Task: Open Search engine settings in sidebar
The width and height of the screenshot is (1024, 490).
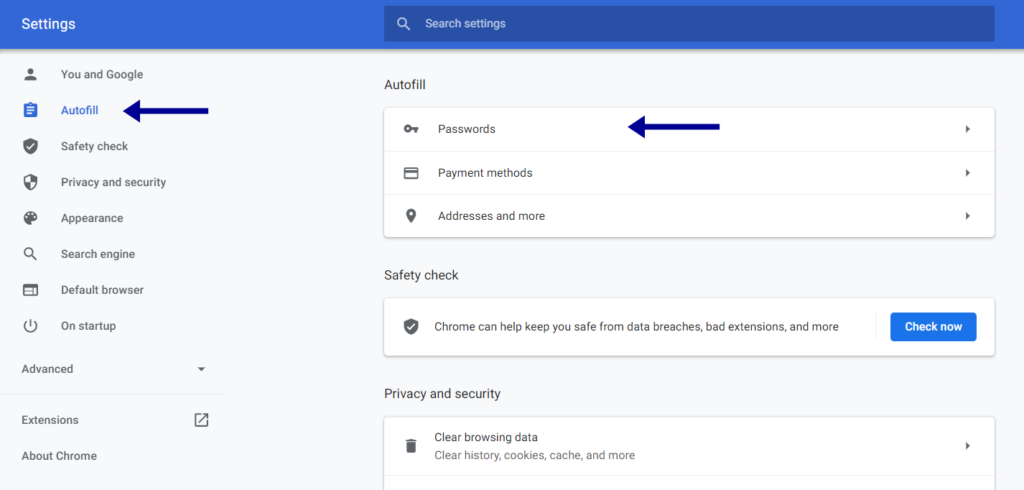Action: 98,254
